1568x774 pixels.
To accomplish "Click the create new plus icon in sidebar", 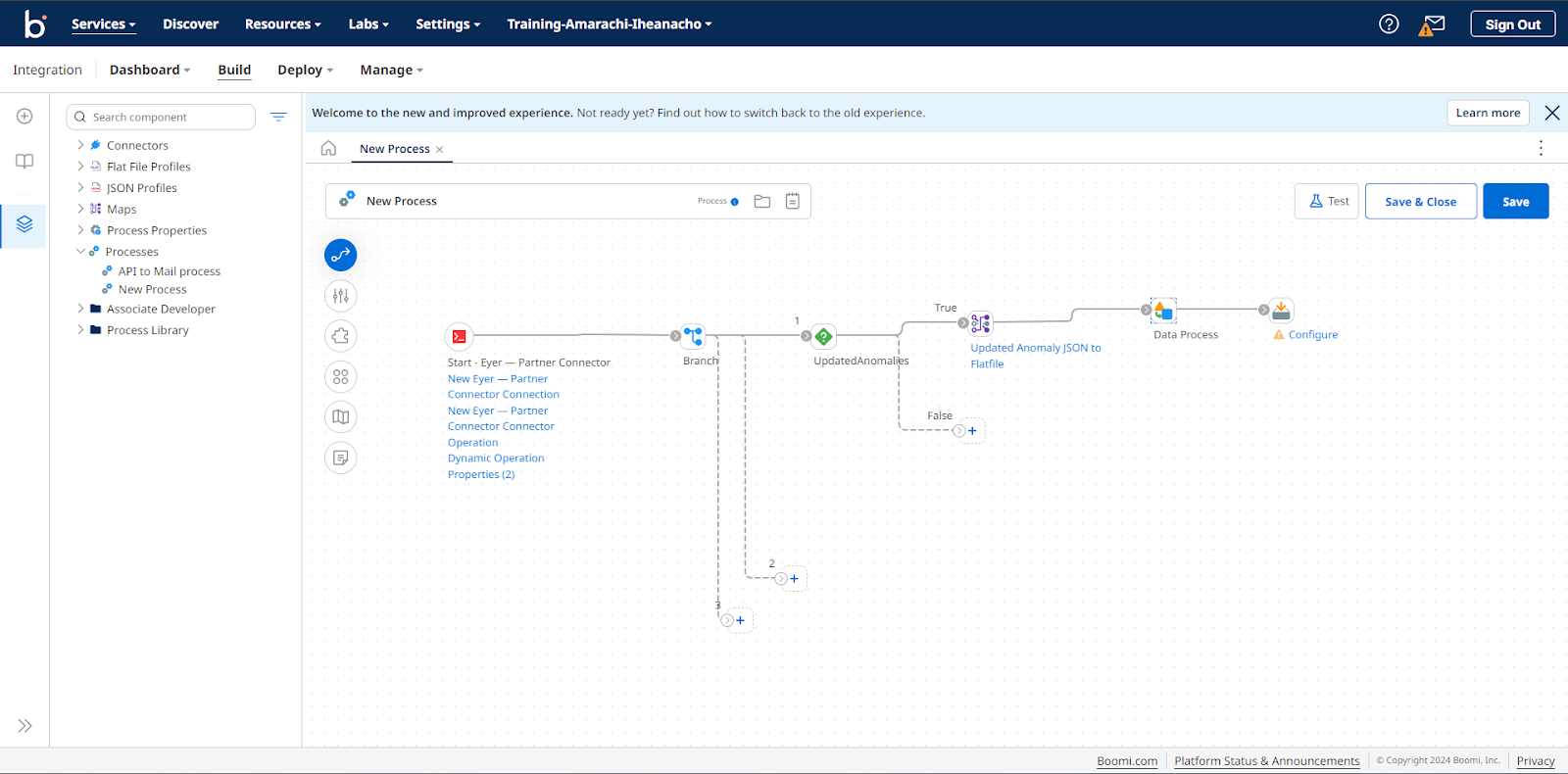I will (x=24, y=117).
